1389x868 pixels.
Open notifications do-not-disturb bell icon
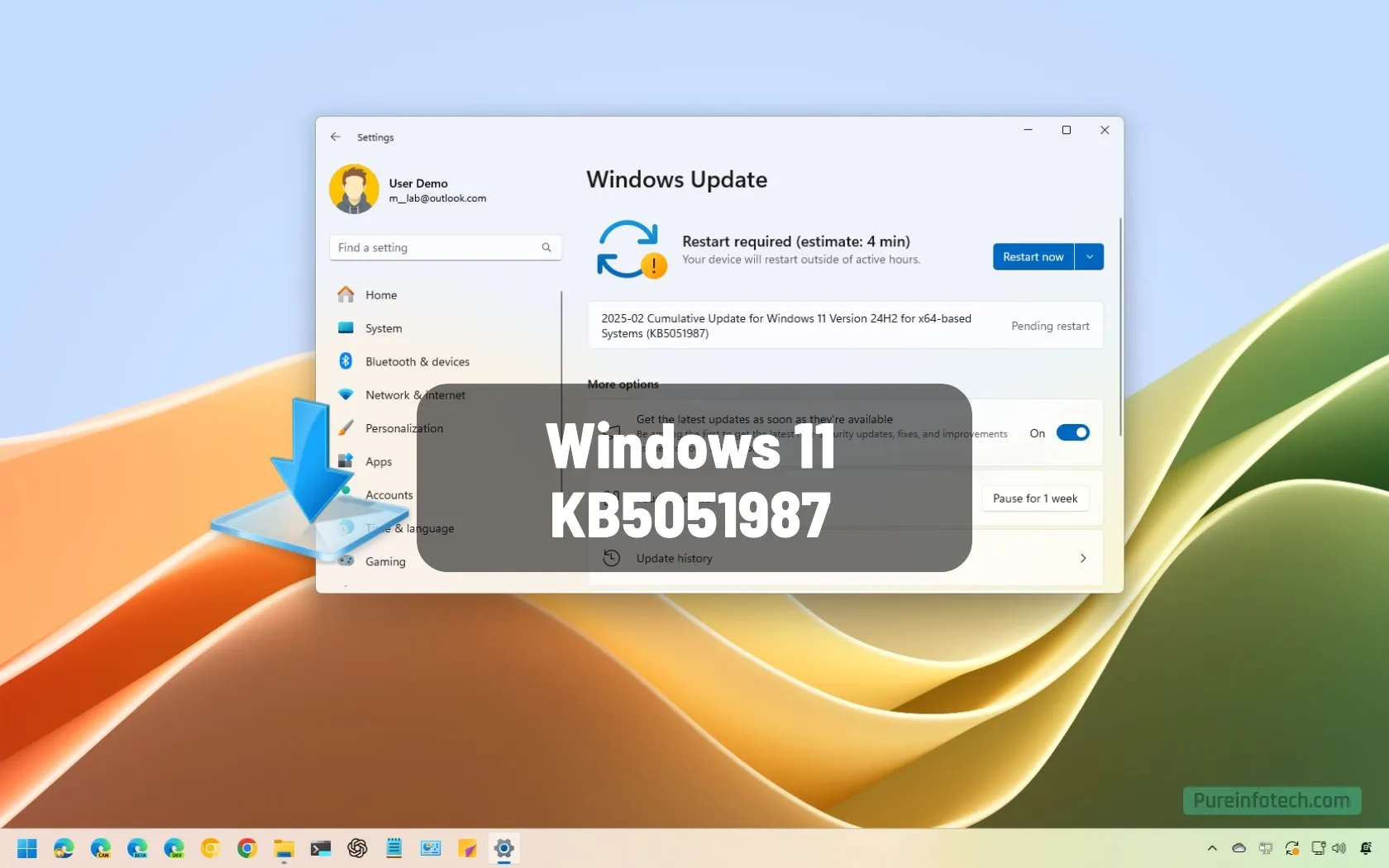pyautogui.click(x=1366, y=848)
